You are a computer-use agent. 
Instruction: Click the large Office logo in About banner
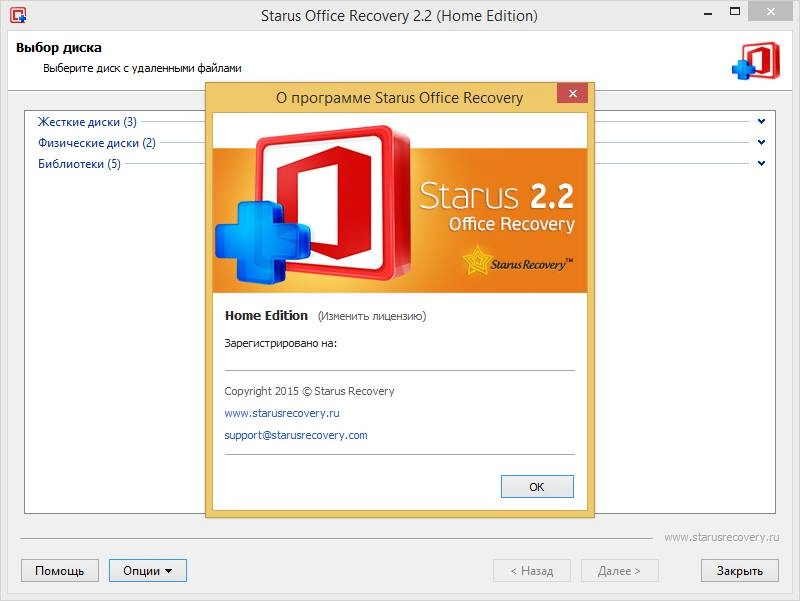click(314, 205)
